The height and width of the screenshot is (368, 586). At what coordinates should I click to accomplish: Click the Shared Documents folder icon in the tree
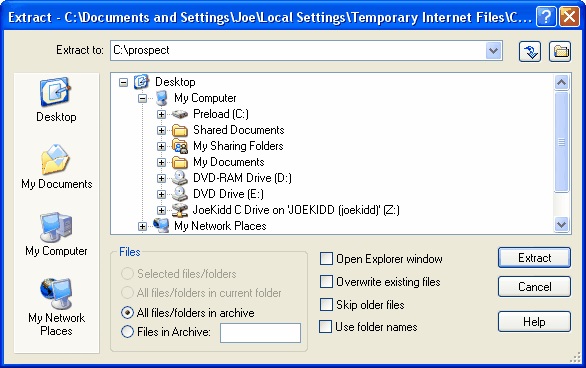(180, 130)
